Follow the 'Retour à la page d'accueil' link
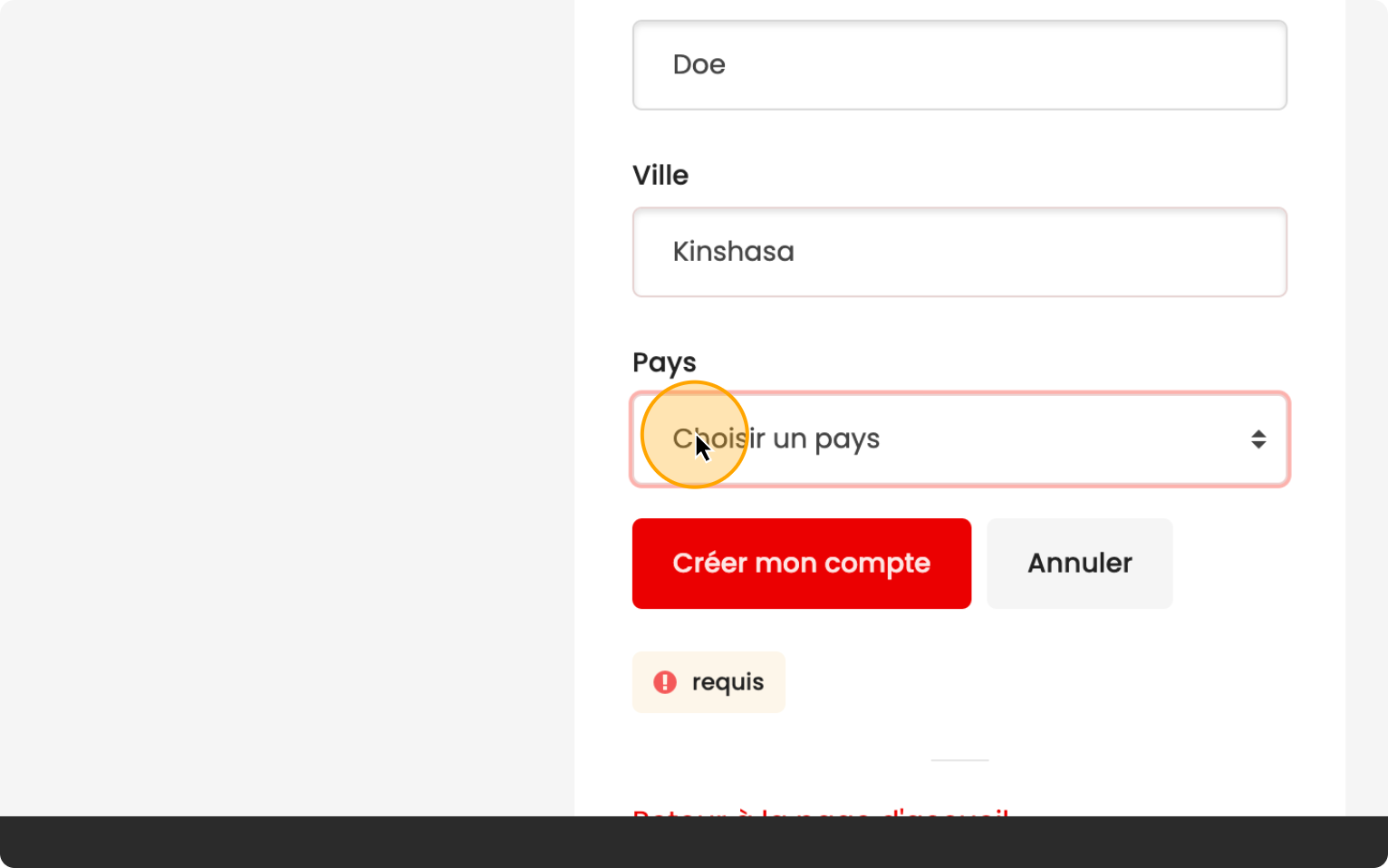 tap(820, 812)
